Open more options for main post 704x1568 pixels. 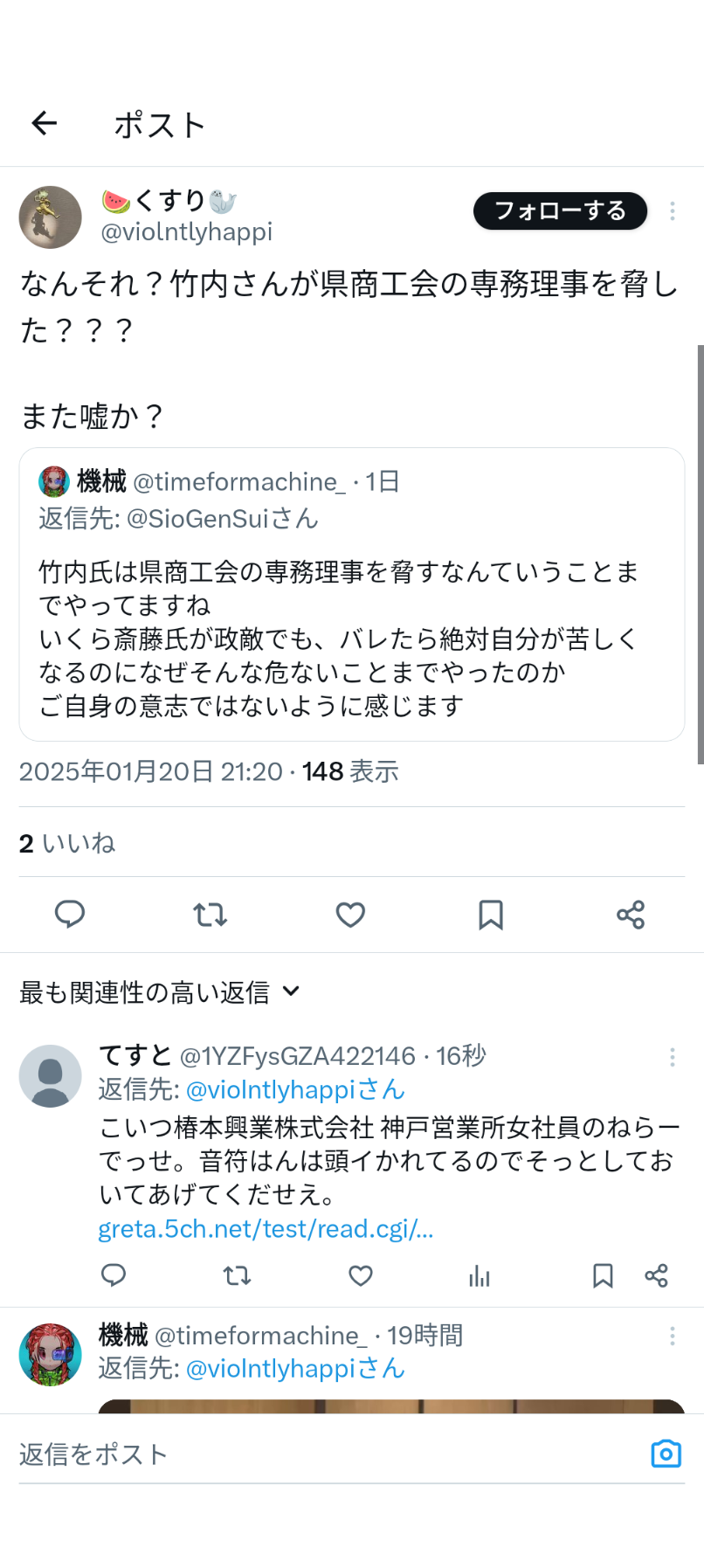coord(673,211)
